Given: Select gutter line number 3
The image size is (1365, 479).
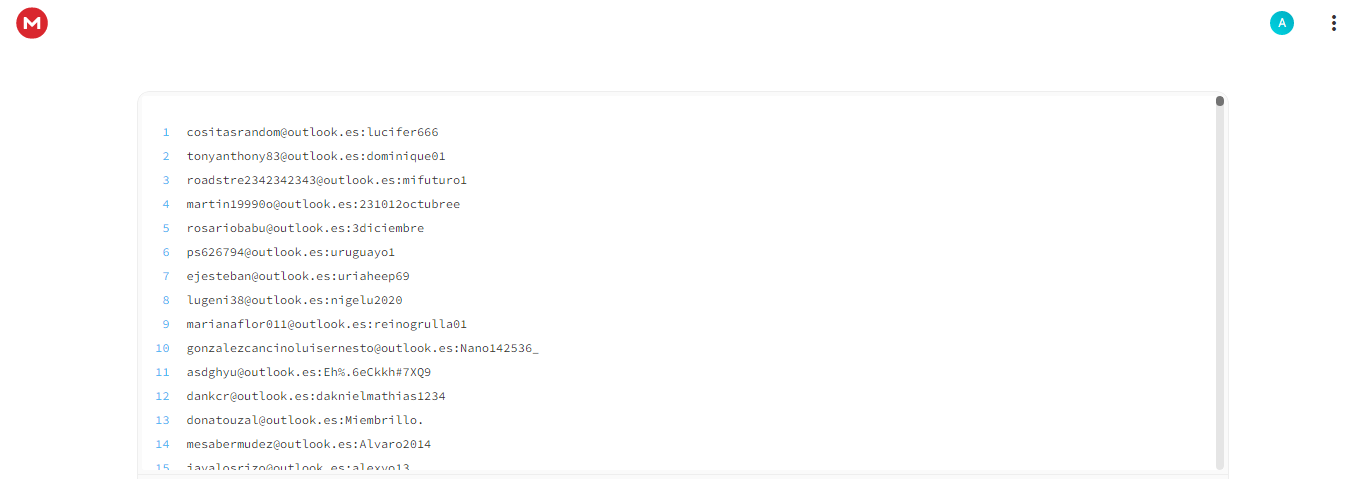Looking at the screenshot, I should (166, 180).
